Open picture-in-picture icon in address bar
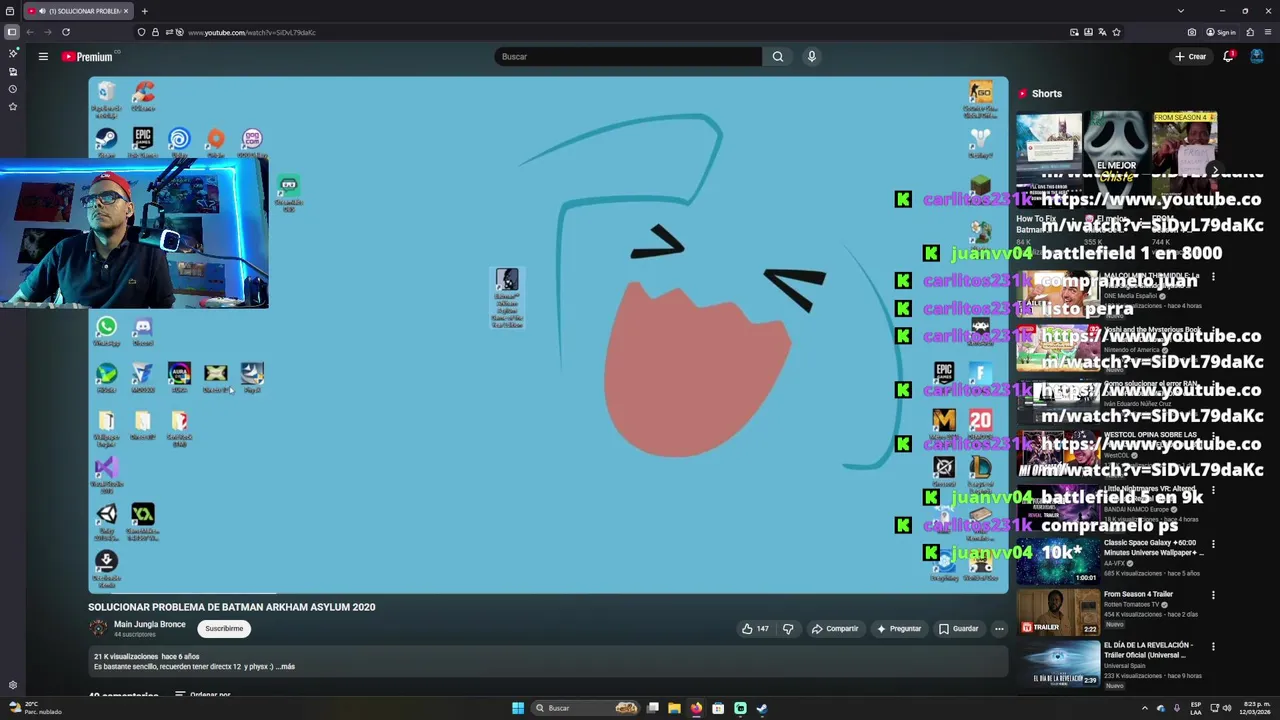This screenshot has width=1280, height=720. tap(1074, 32)
